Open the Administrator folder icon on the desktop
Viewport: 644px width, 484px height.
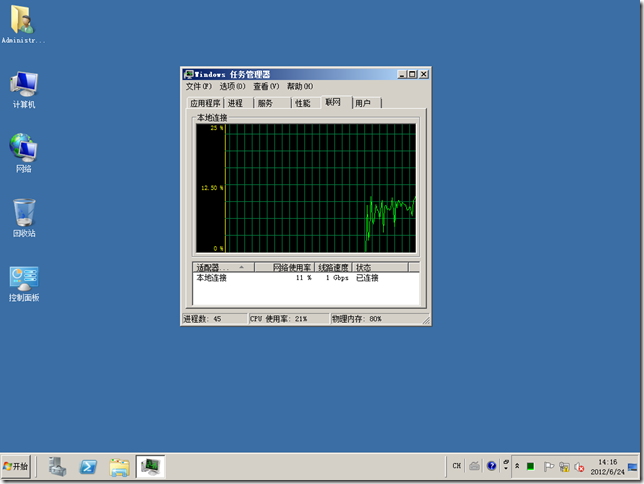[22, 24]
